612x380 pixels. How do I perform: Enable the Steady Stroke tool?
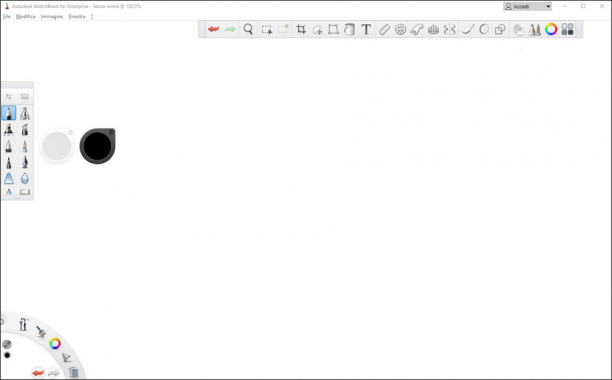[x=468, y=29]
